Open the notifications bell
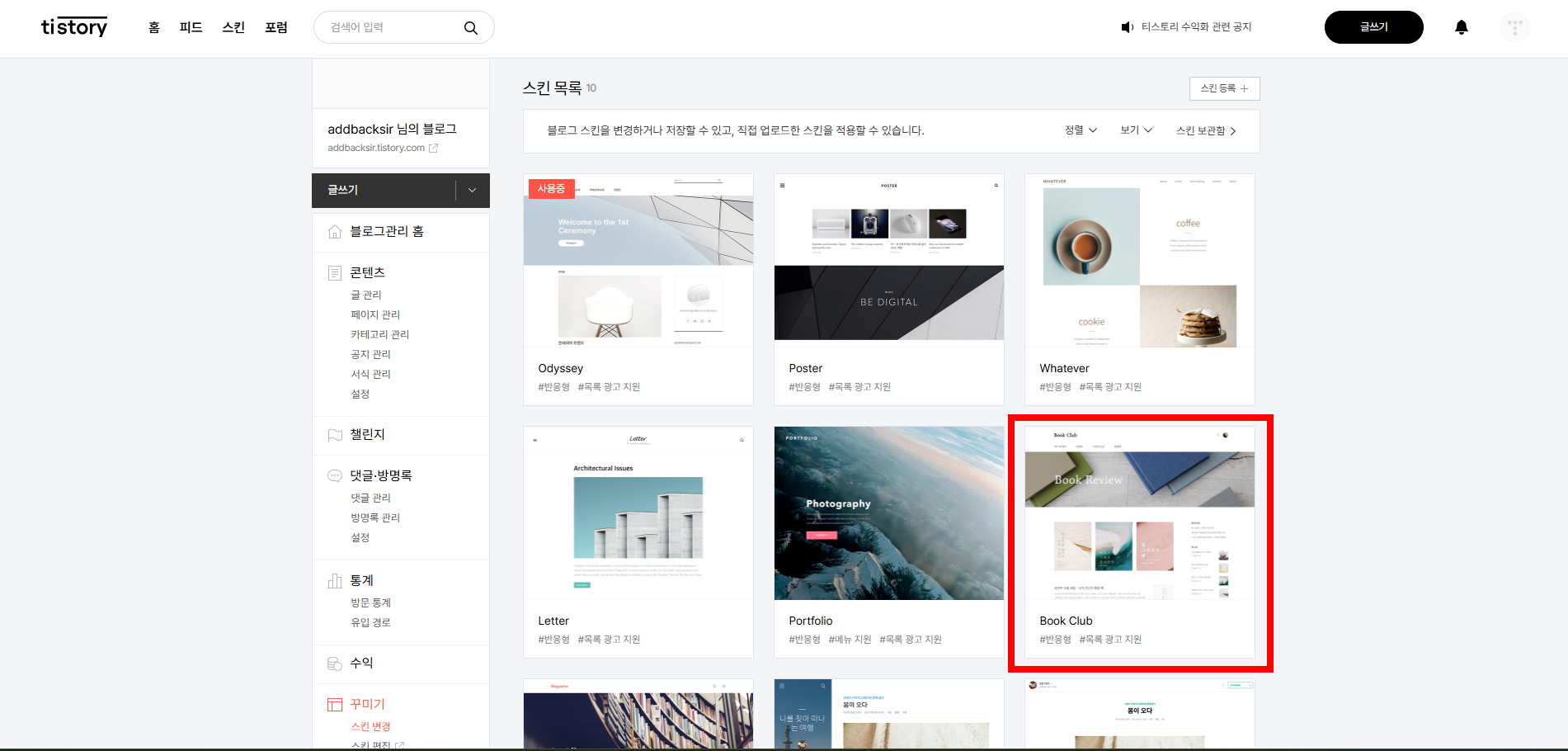The image size is (1568, 751). click(x=1461, y=27)
